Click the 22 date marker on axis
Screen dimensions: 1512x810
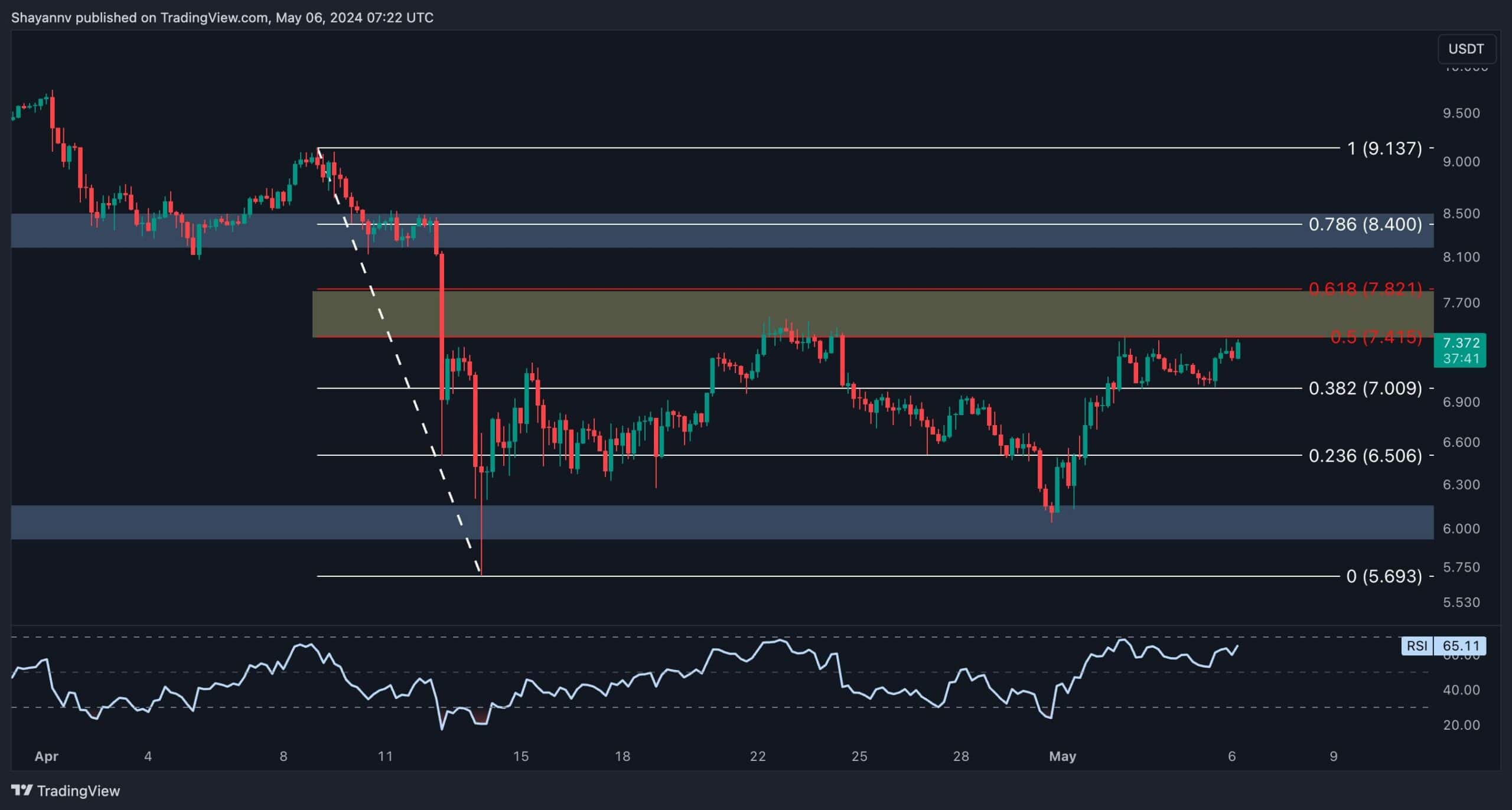(x=757, y=756)
